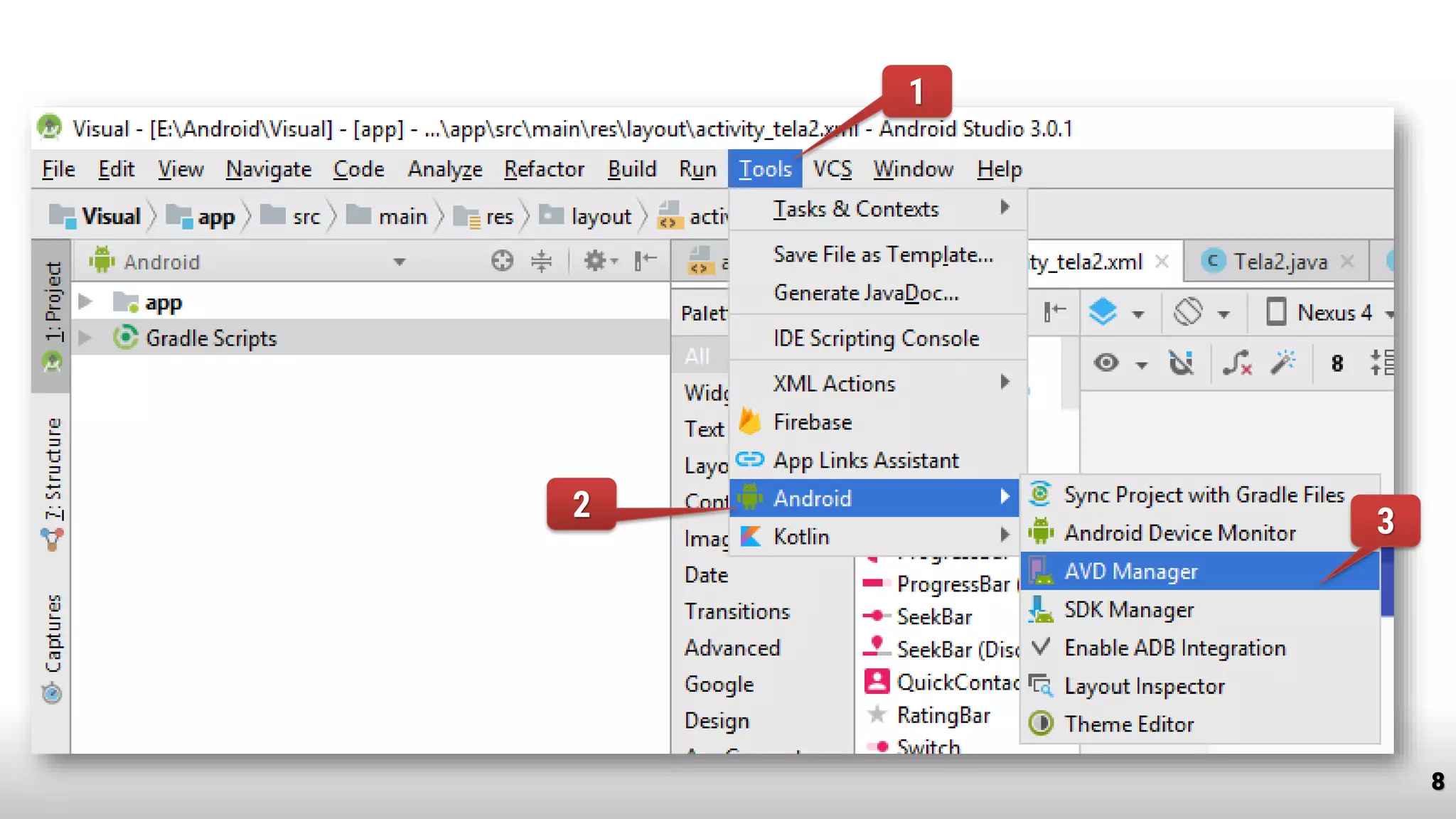1456x819 pixels.
Task: Click the layout breadcrumb folder
Action: coord(601,216)
